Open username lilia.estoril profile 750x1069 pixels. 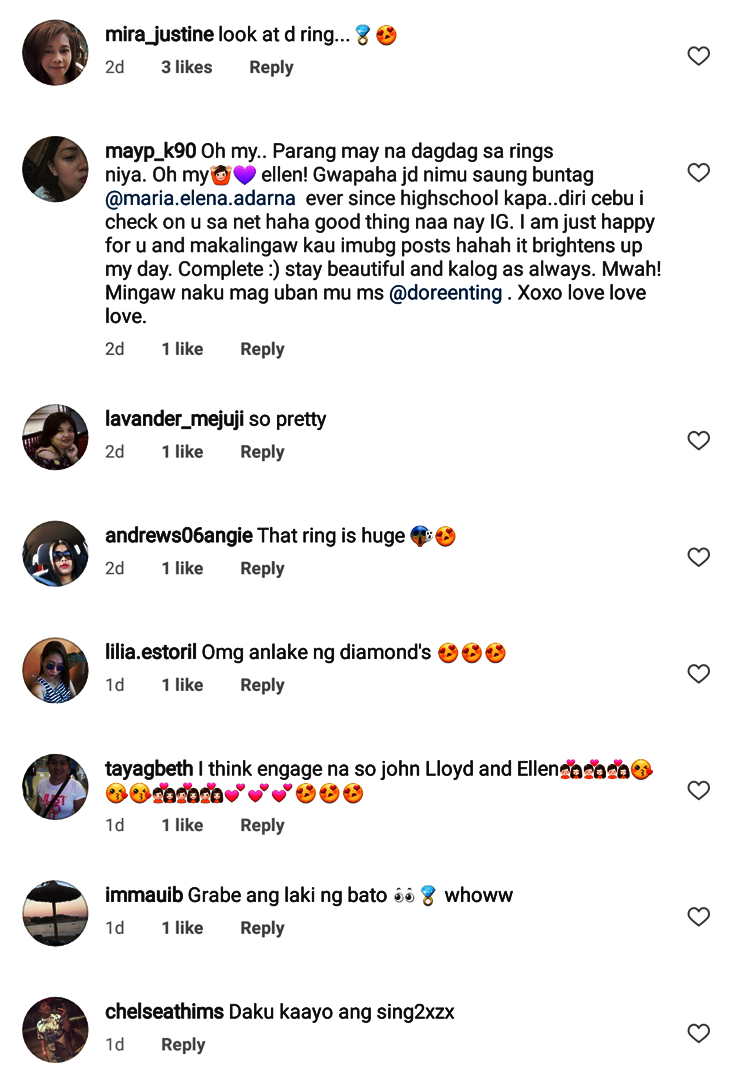click(150, 653)
